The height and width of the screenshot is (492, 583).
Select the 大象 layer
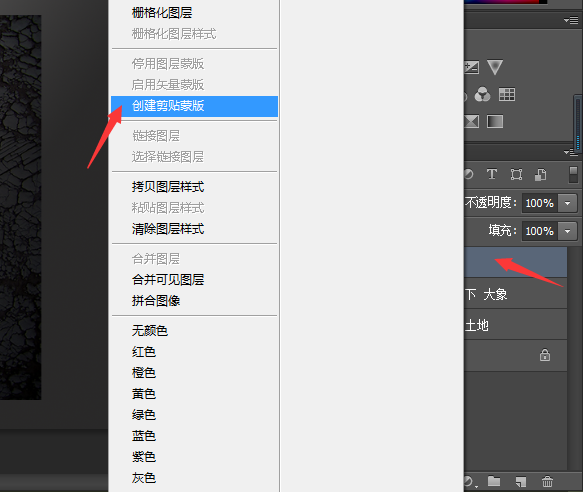coord(516,293)
